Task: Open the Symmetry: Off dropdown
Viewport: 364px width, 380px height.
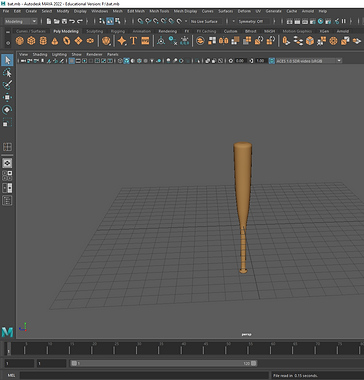Action: pos(253,21)
